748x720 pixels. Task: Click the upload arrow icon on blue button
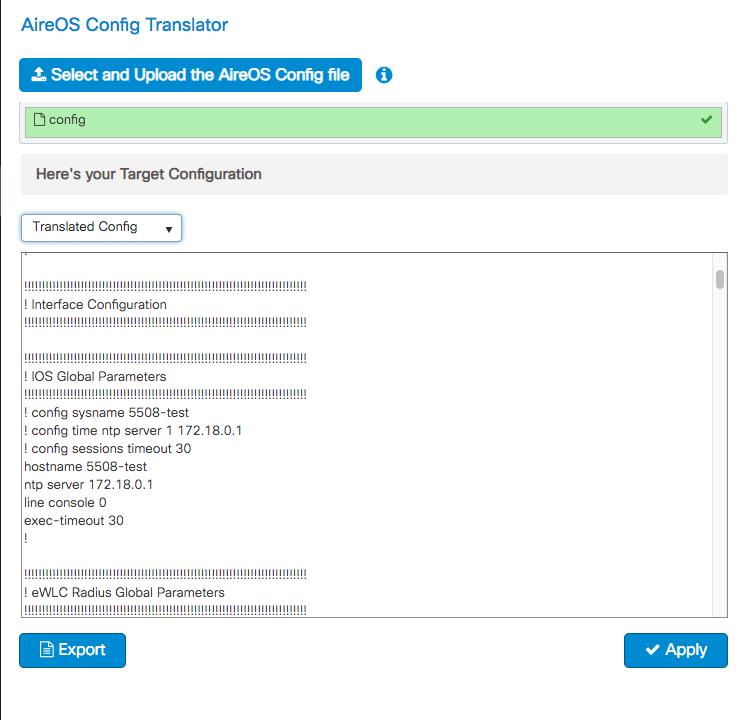[x=39, y=74]
